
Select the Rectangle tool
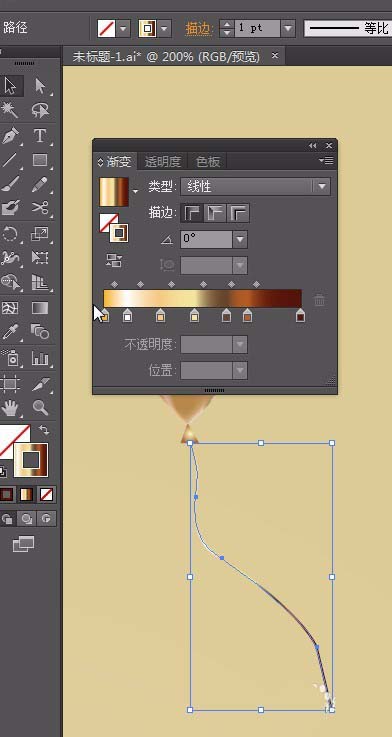coord(40,160)
